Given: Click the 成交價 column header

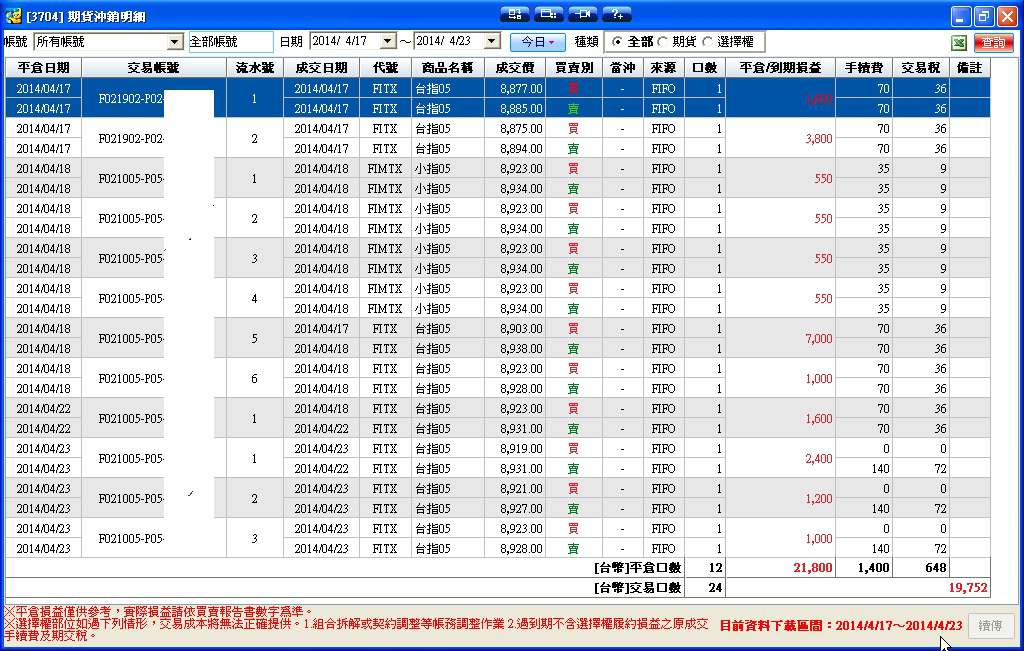Looking at the screenshot, I should [515, 68].
